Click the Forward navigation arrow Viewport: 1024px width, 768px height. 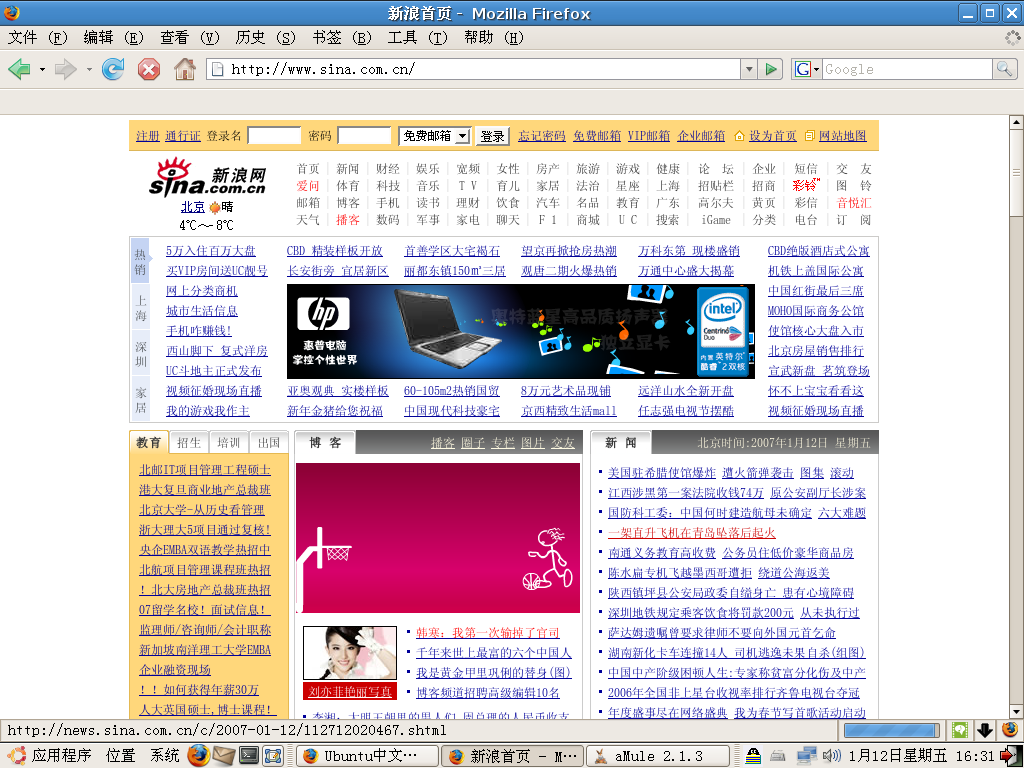[65, 69]
